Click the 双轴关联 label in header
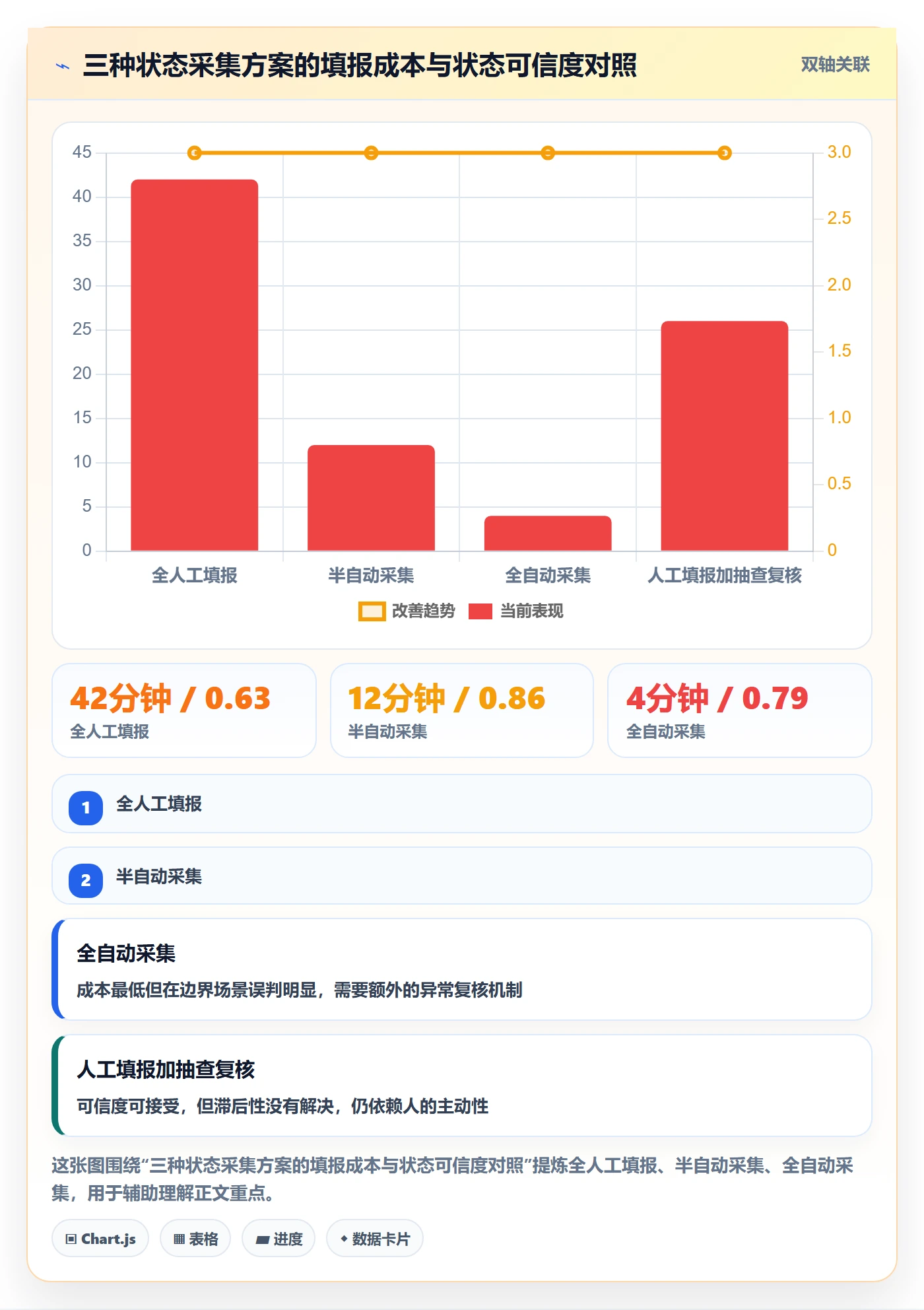Screen dimensions: 924x1310 coord(836,65)
